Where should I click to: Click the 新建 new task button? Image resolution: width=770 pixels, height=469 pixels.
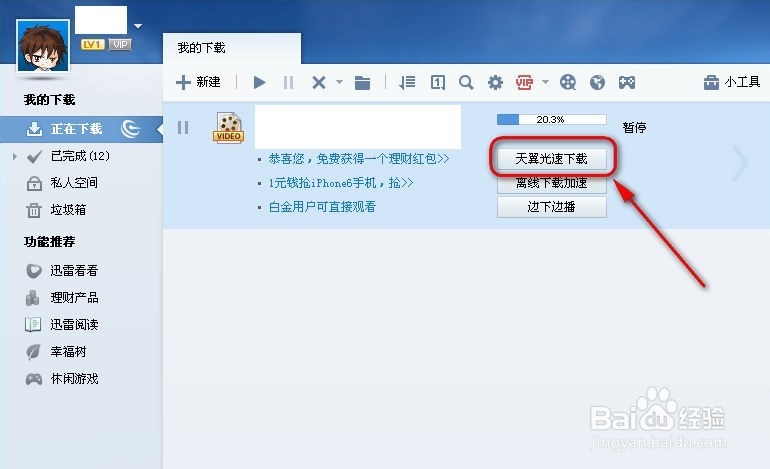point(198,82)
